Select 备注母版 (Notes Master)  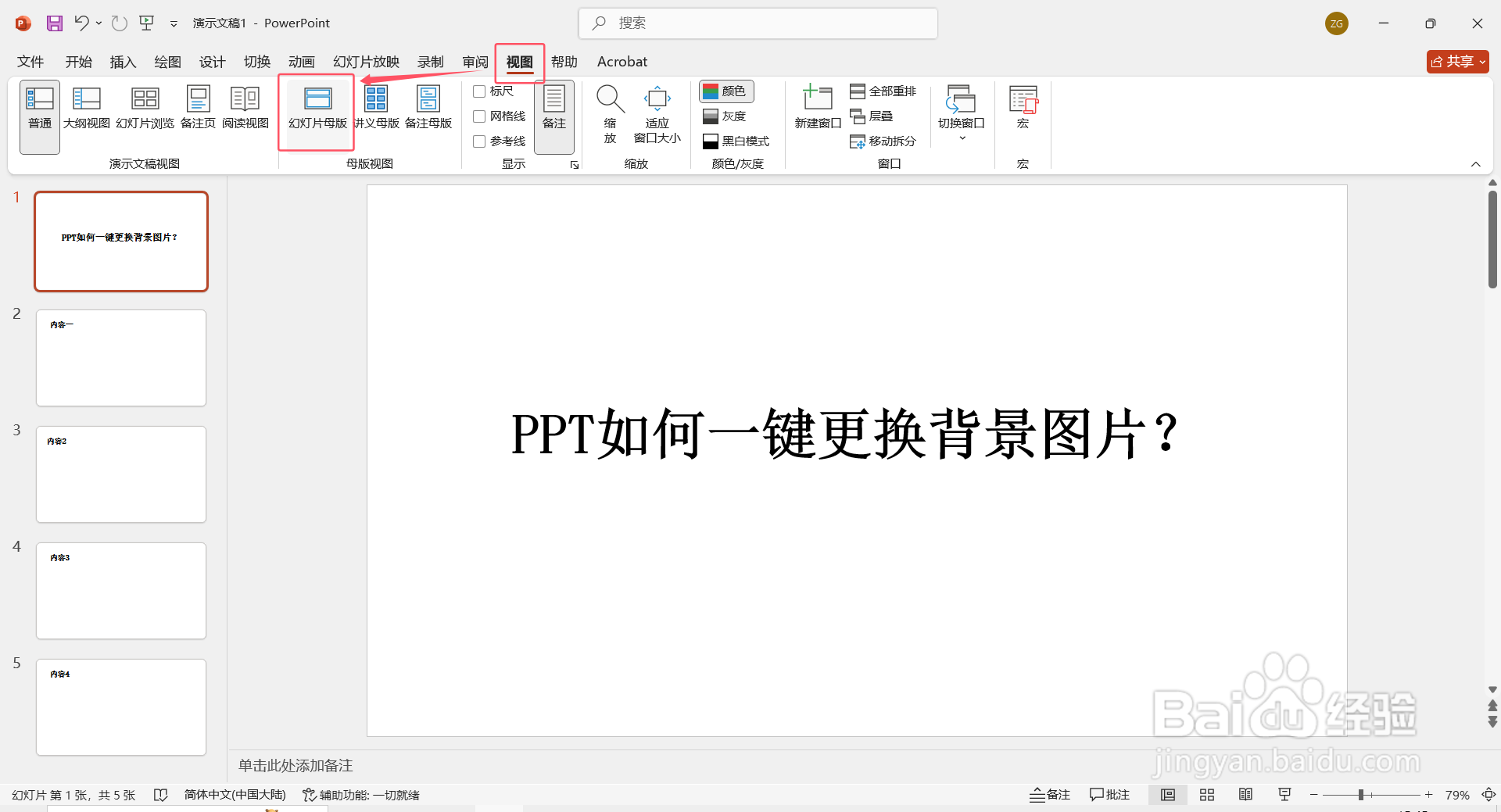[428, 109]
